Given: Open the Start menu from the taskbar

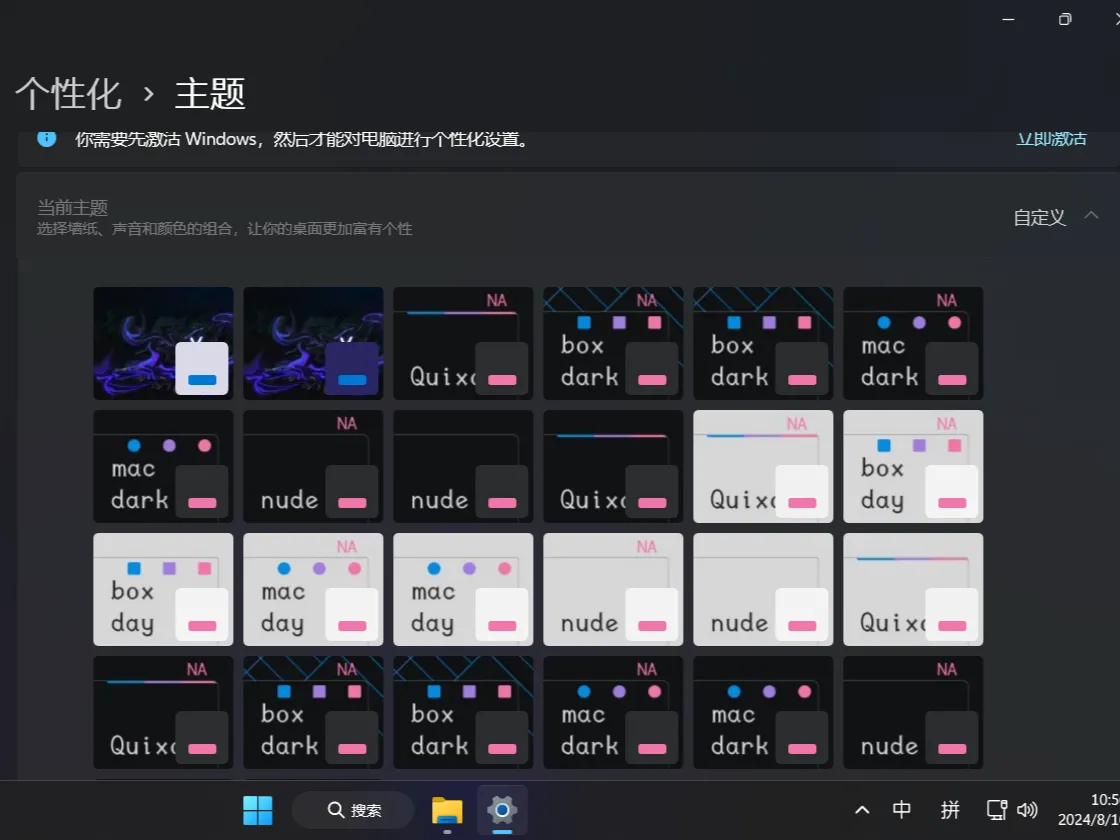Looking at the screenshot, I should tap(258, 810).
